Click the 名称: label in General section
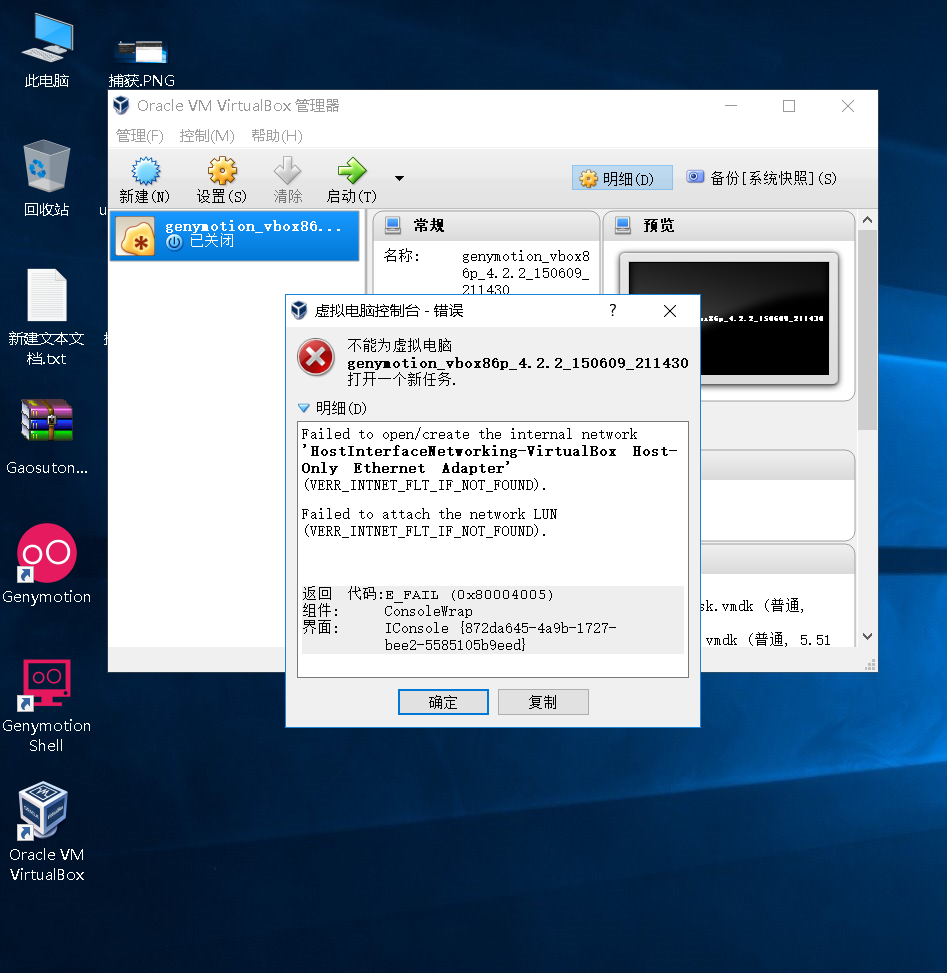This screenshot has width=947, height=973. click(402, 256)
